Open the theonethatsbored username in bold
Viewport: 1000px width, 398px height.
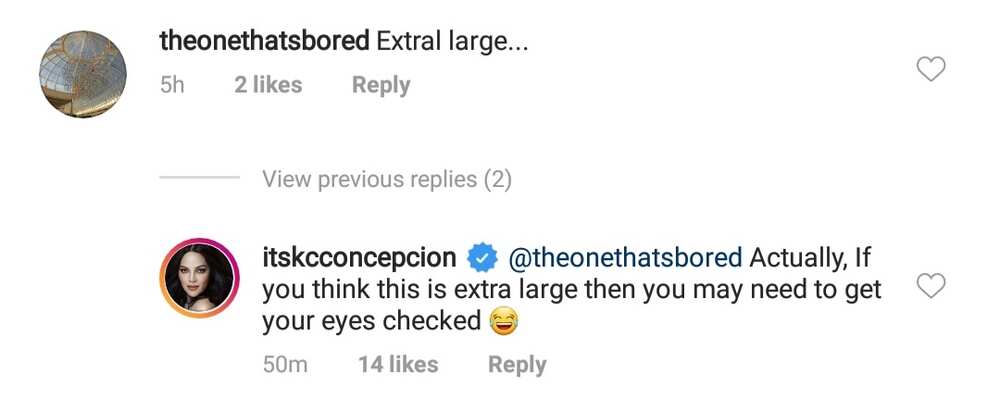click(x=265, y=41)
